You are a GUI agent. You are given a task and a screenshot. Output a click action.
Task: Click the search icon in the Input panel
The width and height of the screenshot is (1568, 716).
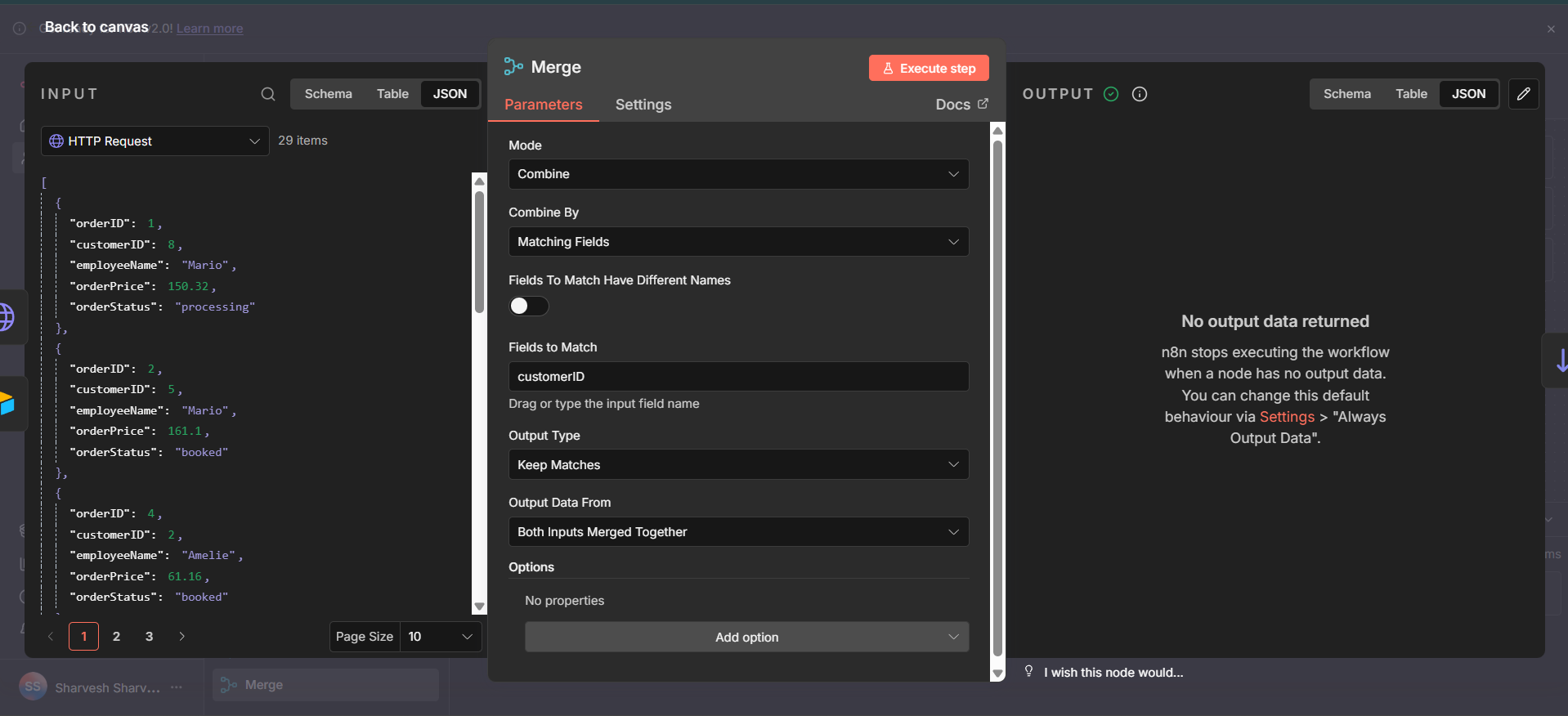(267, 94)
